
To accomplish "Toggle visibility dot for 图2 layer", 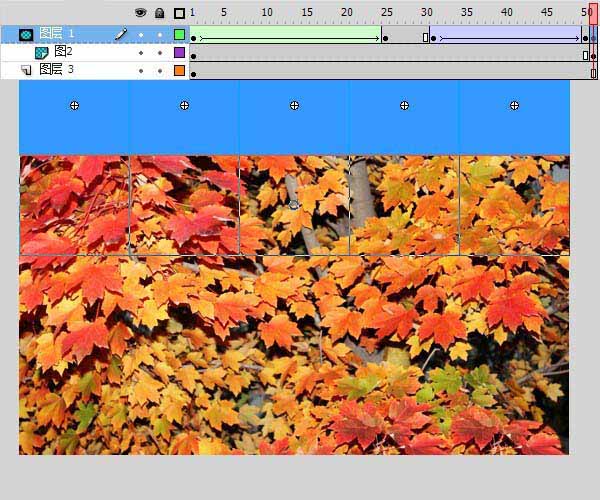I will point(141,53).
